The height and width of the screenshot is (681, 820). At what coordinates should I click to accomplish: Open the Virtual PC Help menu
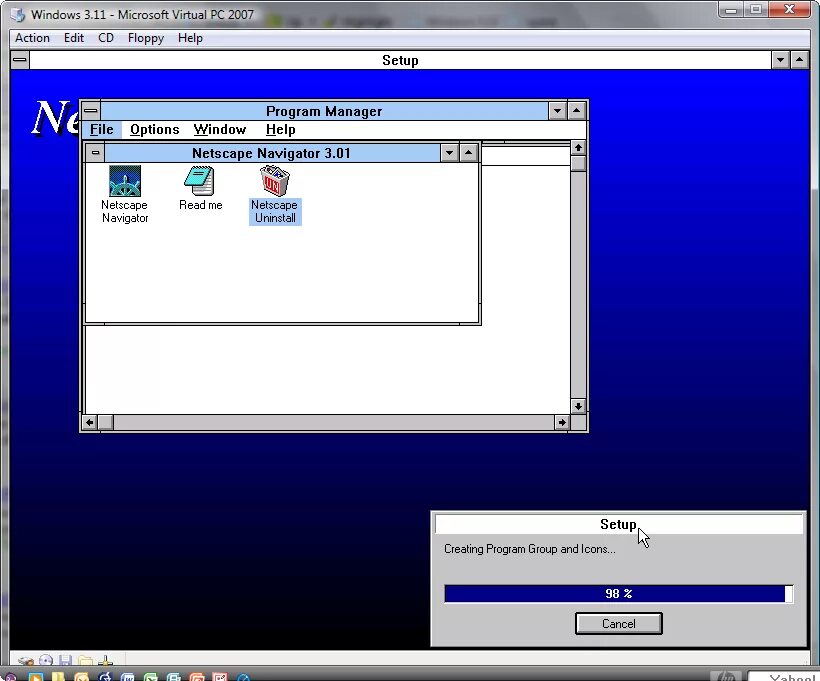coord(190,38)
